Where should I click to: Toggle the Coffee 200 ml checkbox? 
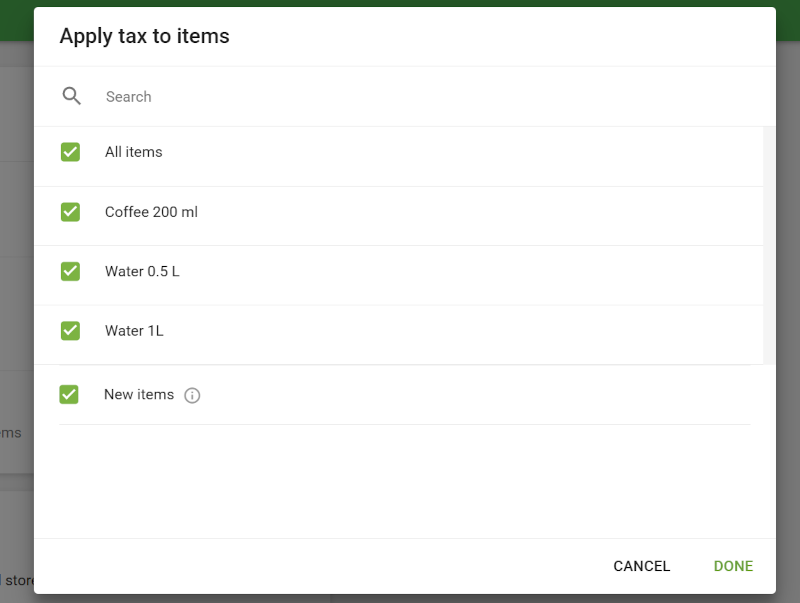69,212
